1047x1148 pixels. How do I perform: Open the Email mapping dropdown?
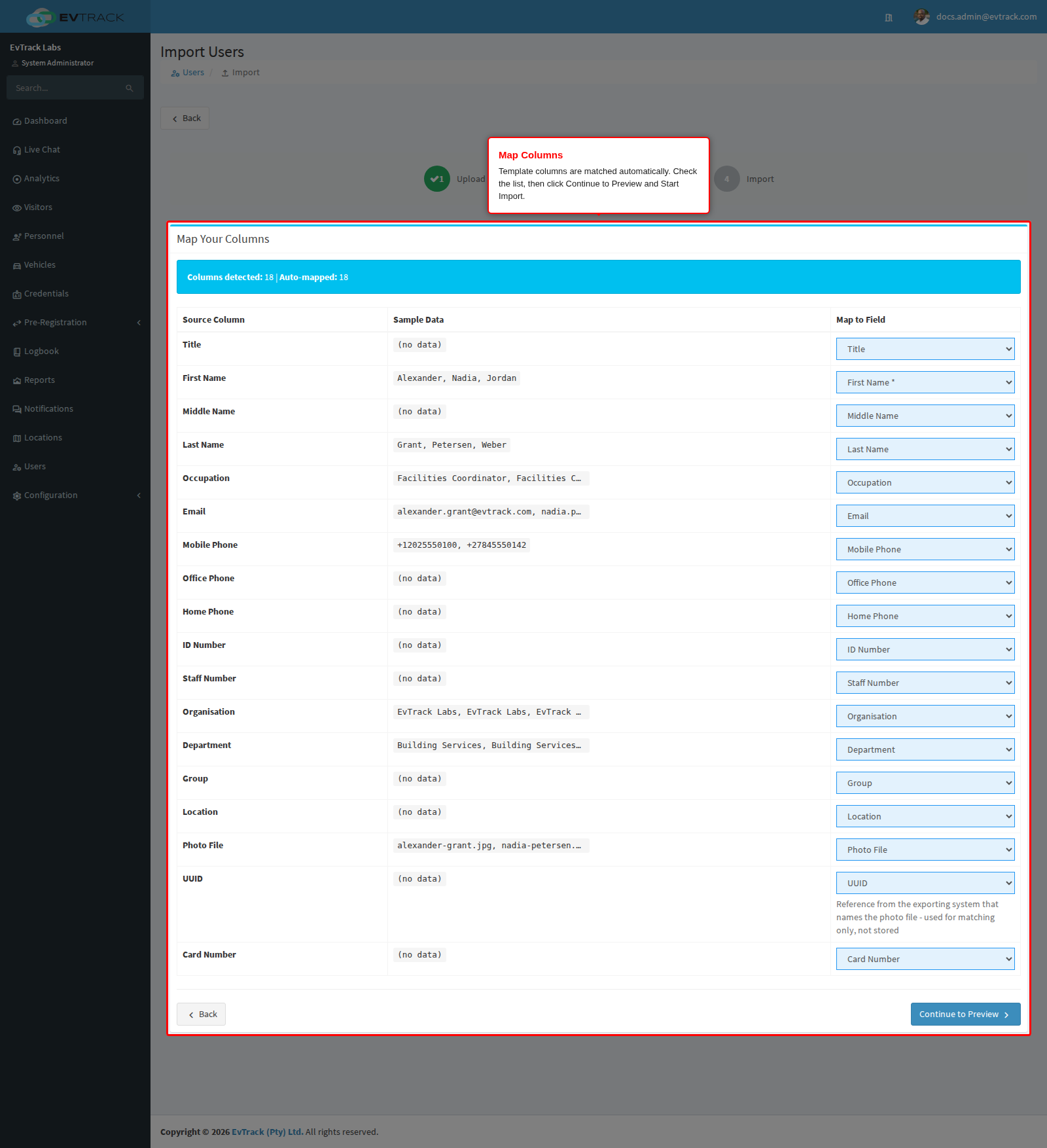coord(925,516)
